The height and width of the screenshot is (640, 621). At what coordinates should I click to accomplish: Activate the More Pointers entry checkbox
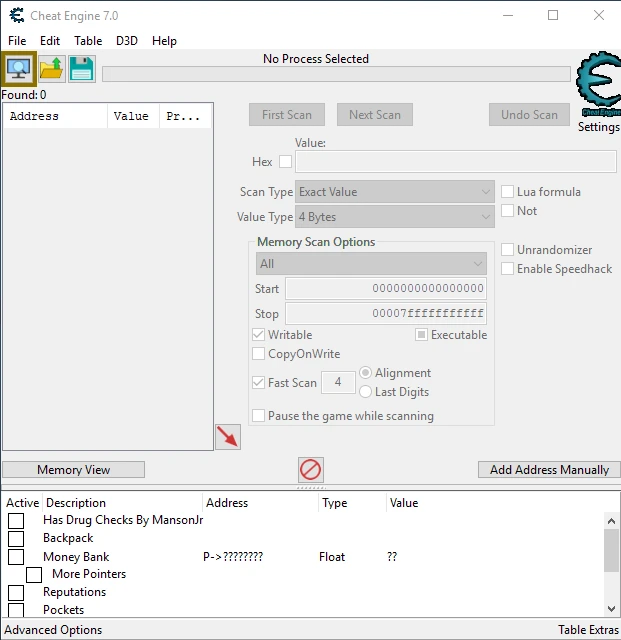click(34, 575)
